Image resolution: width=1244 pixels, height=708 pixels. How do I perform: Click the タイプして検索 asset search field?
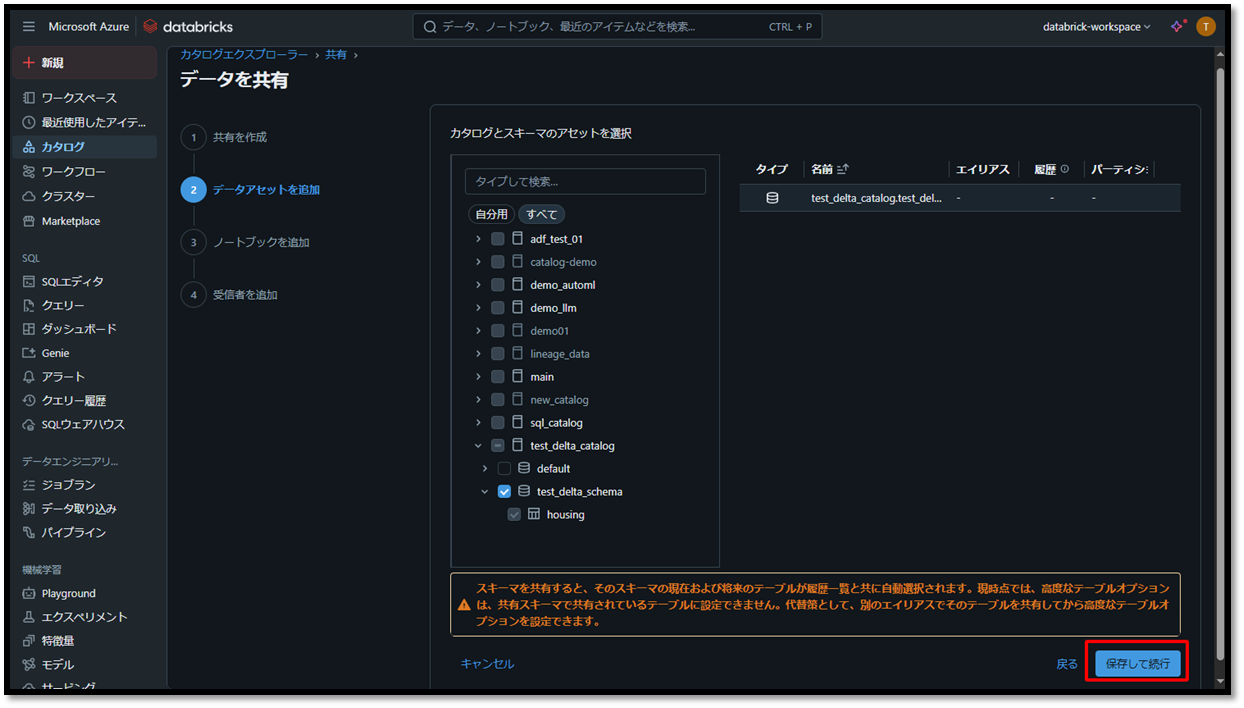(x=585, y=181)
